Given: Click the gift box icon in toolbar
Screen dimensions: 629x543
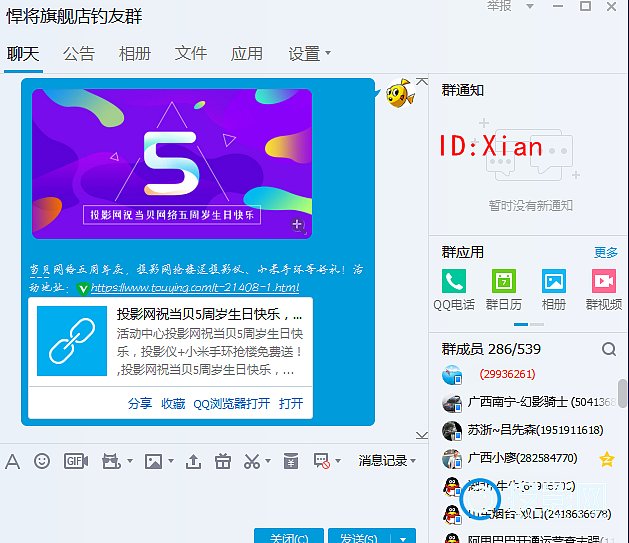Looking at the screenshot, I should [x=223, y=461].
